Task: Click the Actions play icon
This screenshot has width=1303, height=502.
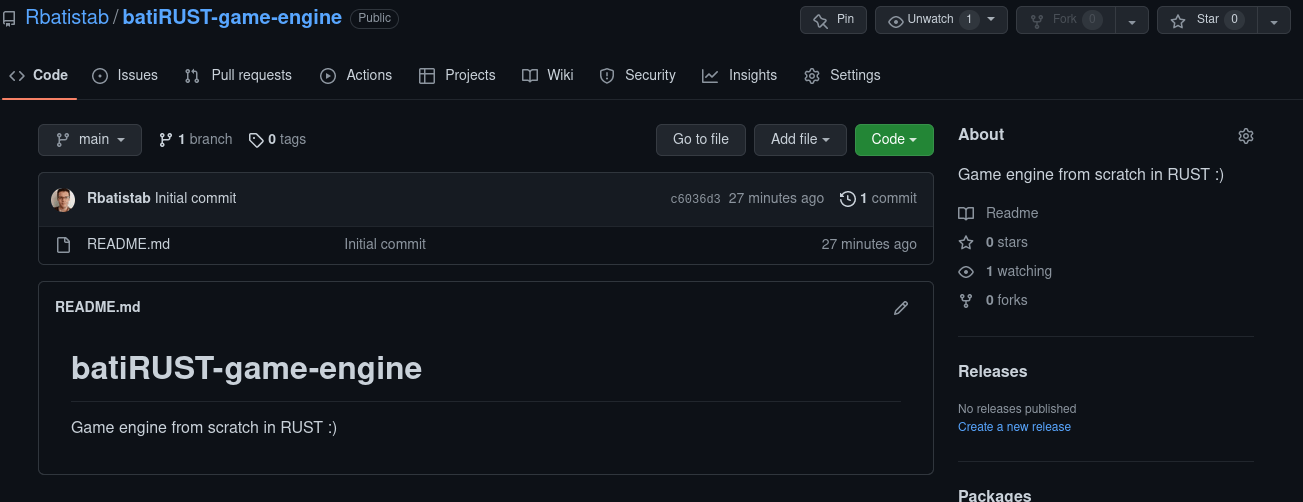Action: (328, 76)
